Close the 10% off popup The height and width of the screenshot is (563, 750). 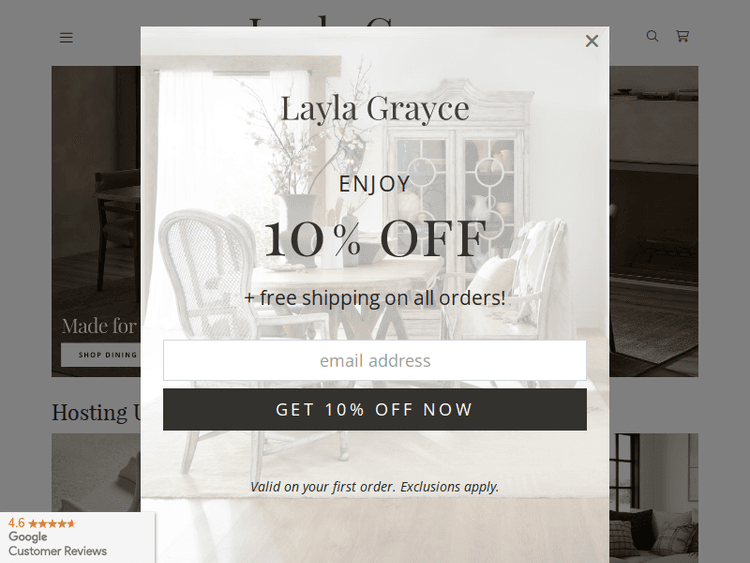coord(592,41)
